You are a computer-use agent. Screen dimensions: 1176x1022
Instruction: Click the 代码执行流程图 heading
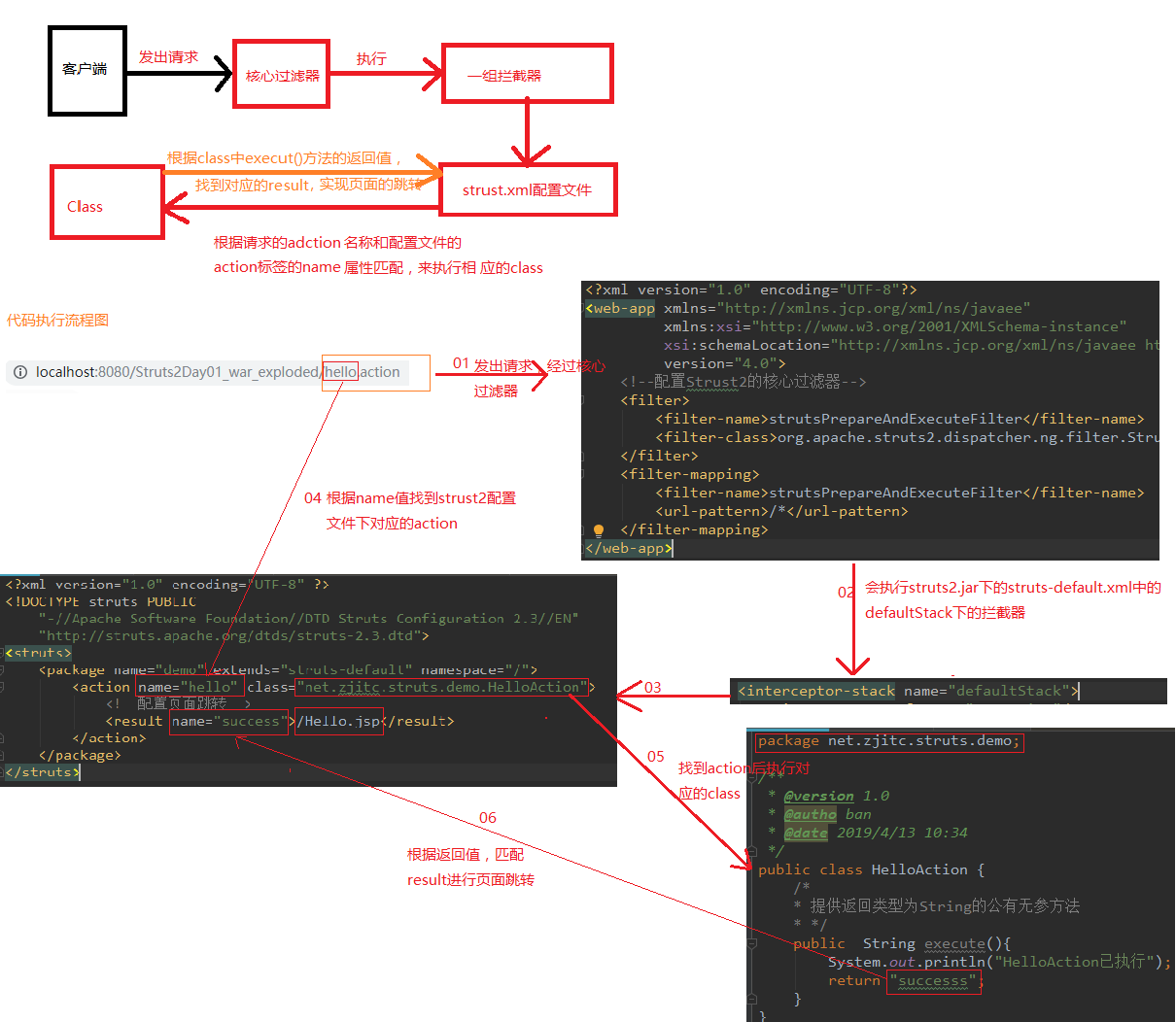click(x=57, y=320)
